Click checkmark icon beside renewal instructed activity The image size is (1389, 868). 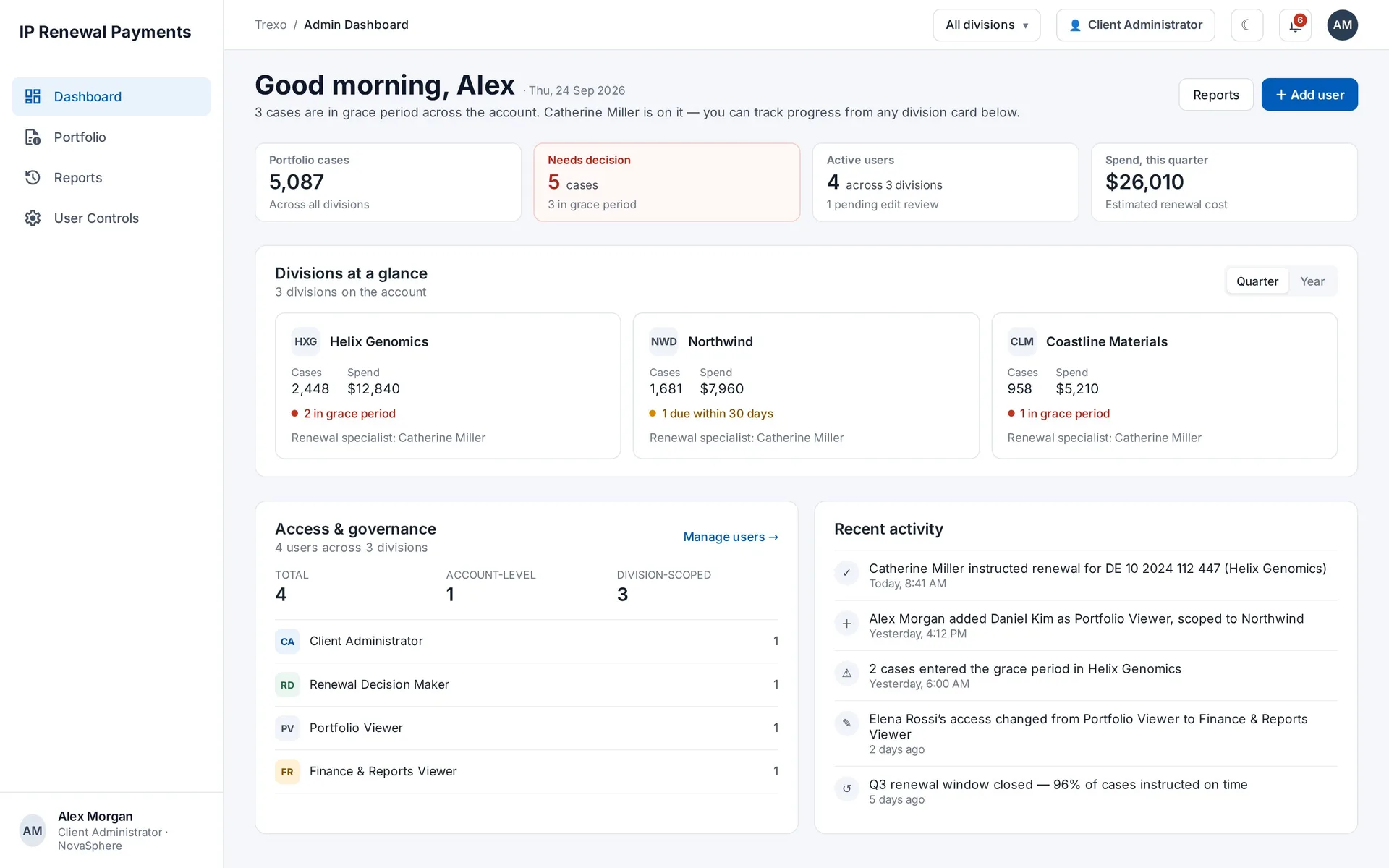846,573
